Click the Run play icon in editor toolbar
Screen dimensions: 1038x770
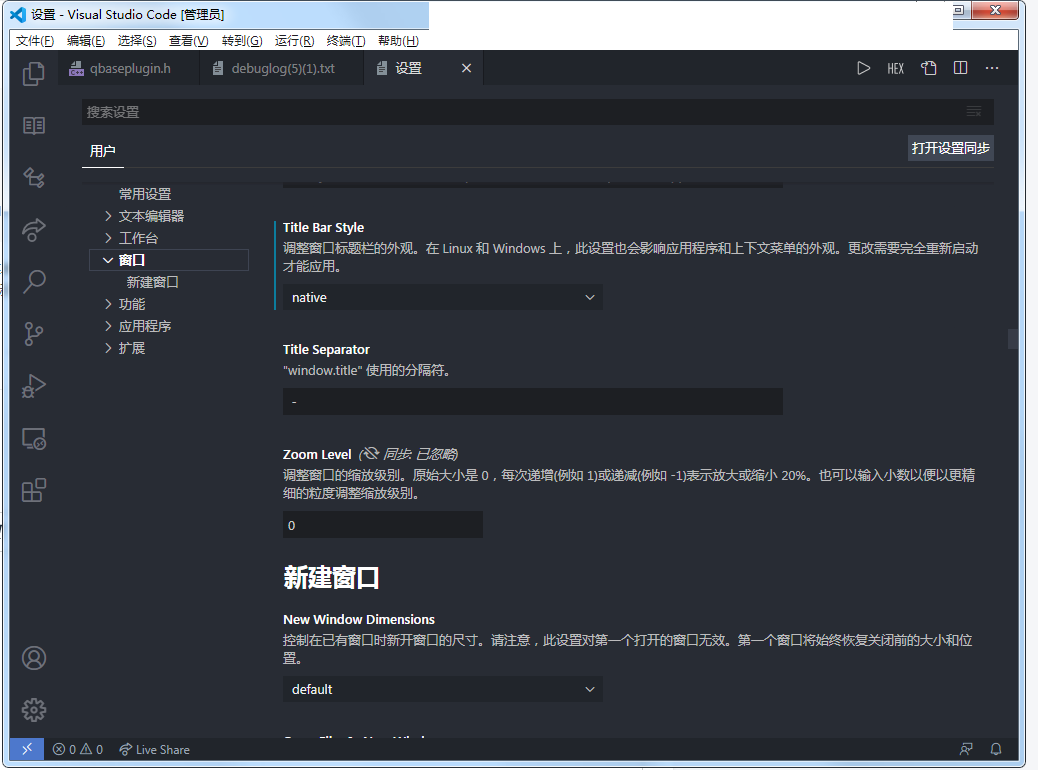point(863,68)
